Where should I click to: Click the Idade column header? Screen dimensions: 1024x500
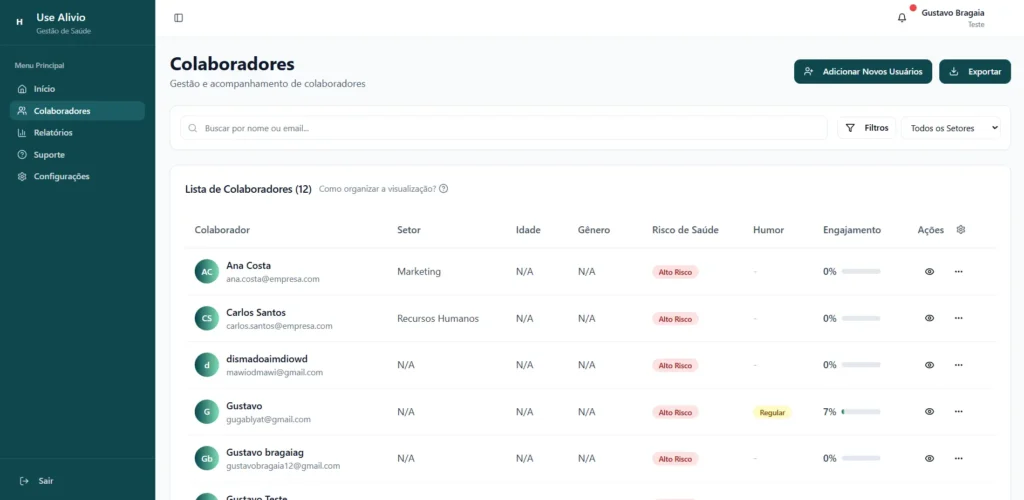[x=528, y=230]
